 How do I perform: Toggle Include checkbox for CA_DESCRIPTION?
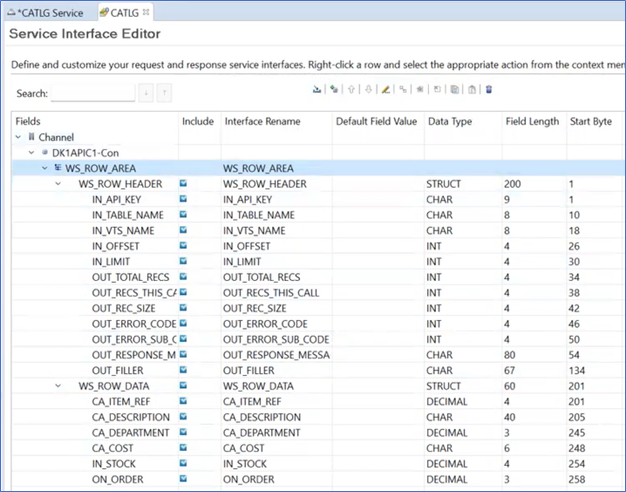(x=183, y=417)
